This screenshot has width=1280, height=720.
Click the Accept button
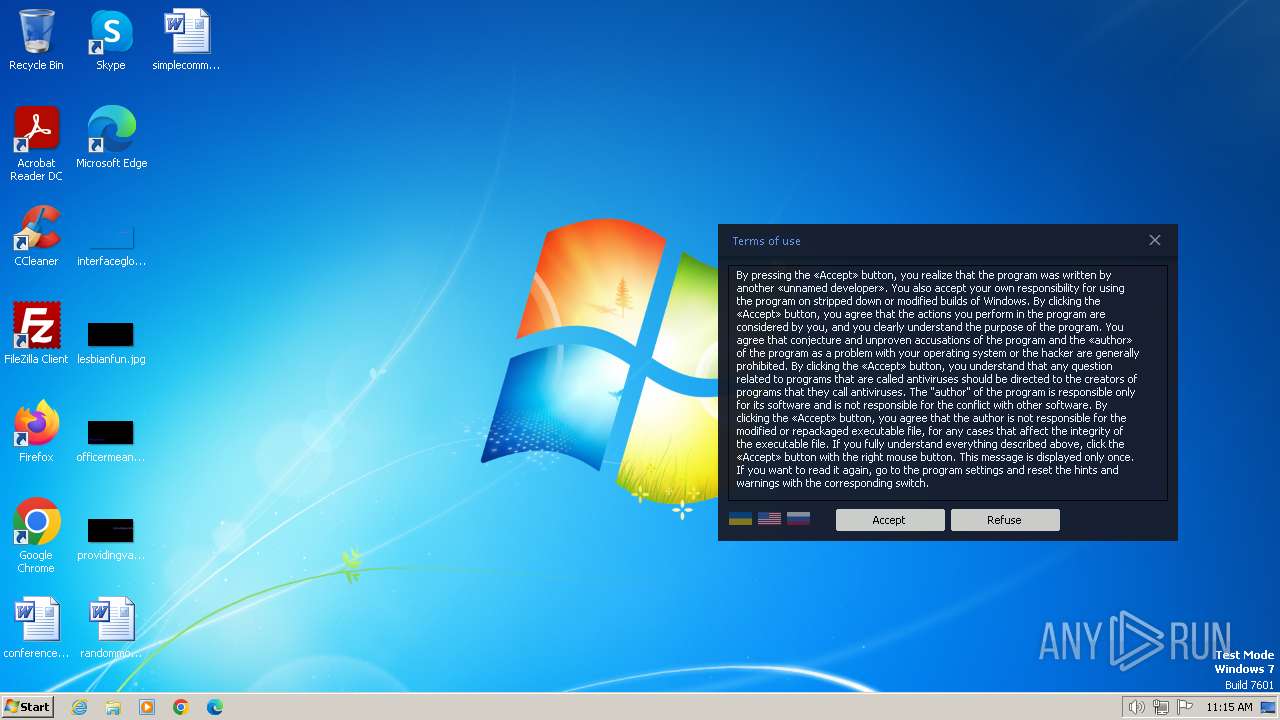(x=890, y=520)
